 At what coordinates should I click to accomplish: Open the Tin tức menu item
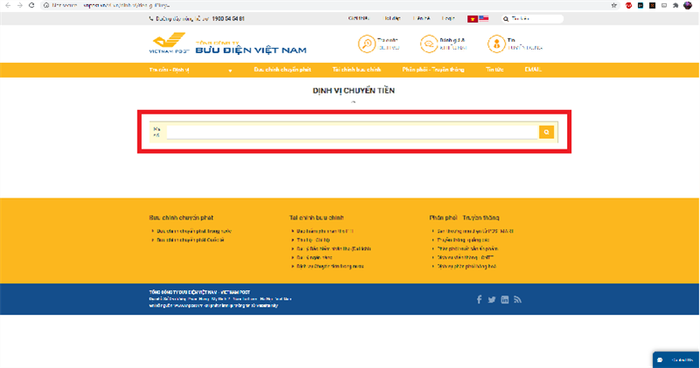494,70
